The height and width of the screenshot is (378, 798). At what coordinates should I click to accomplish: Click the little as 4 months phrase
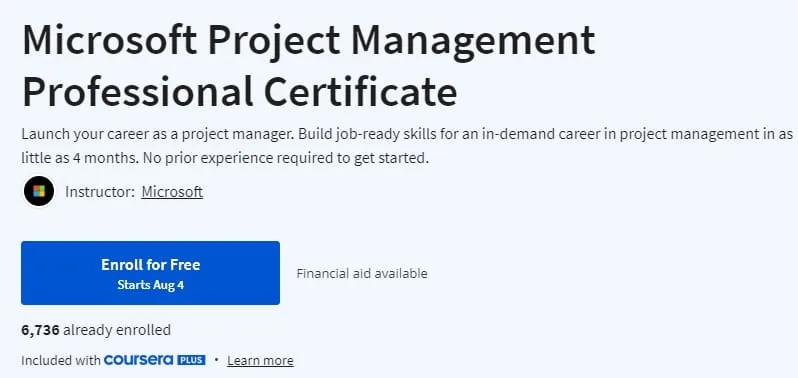[x=78, y=158]
